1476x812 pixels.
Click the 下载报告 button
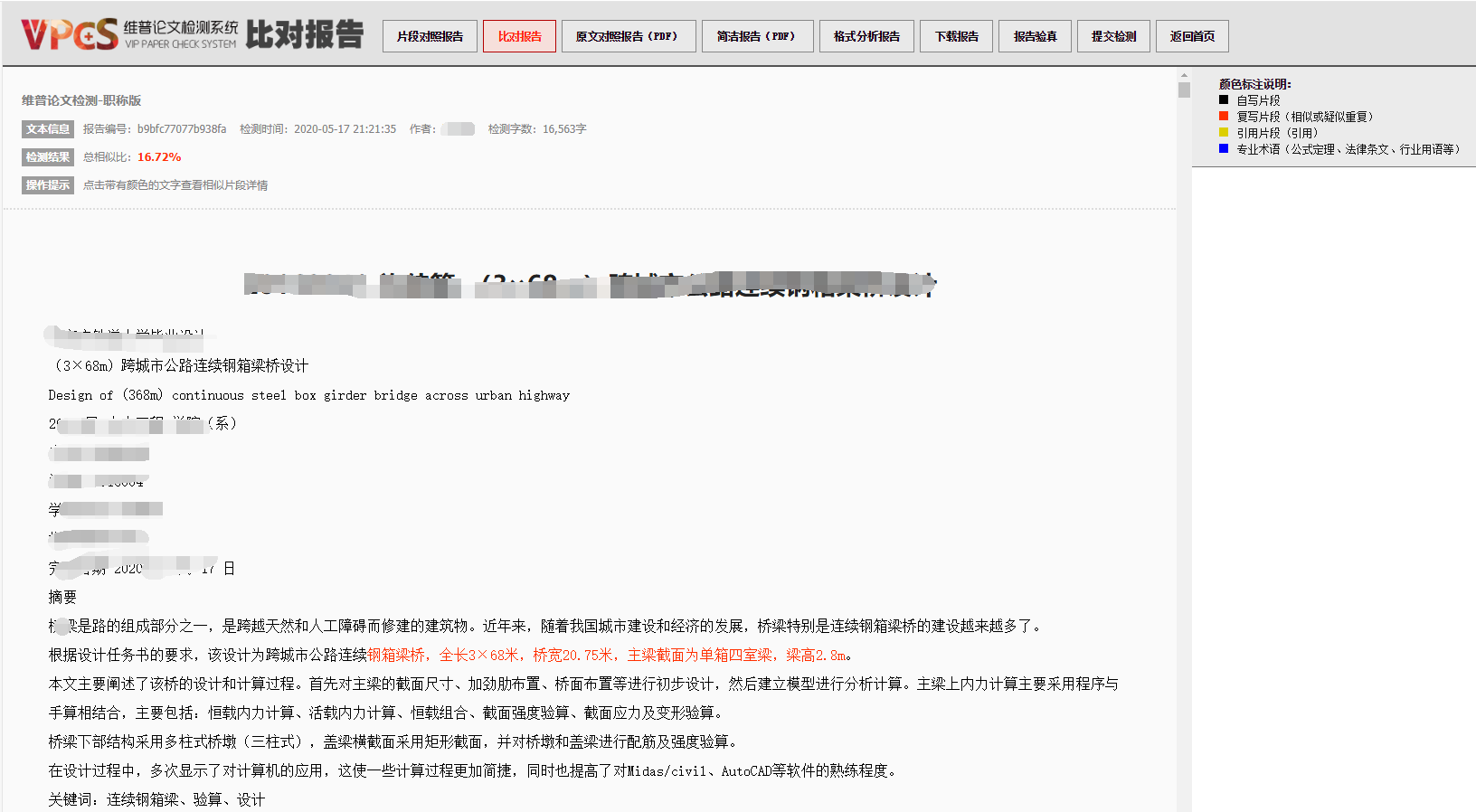(956, 36)
